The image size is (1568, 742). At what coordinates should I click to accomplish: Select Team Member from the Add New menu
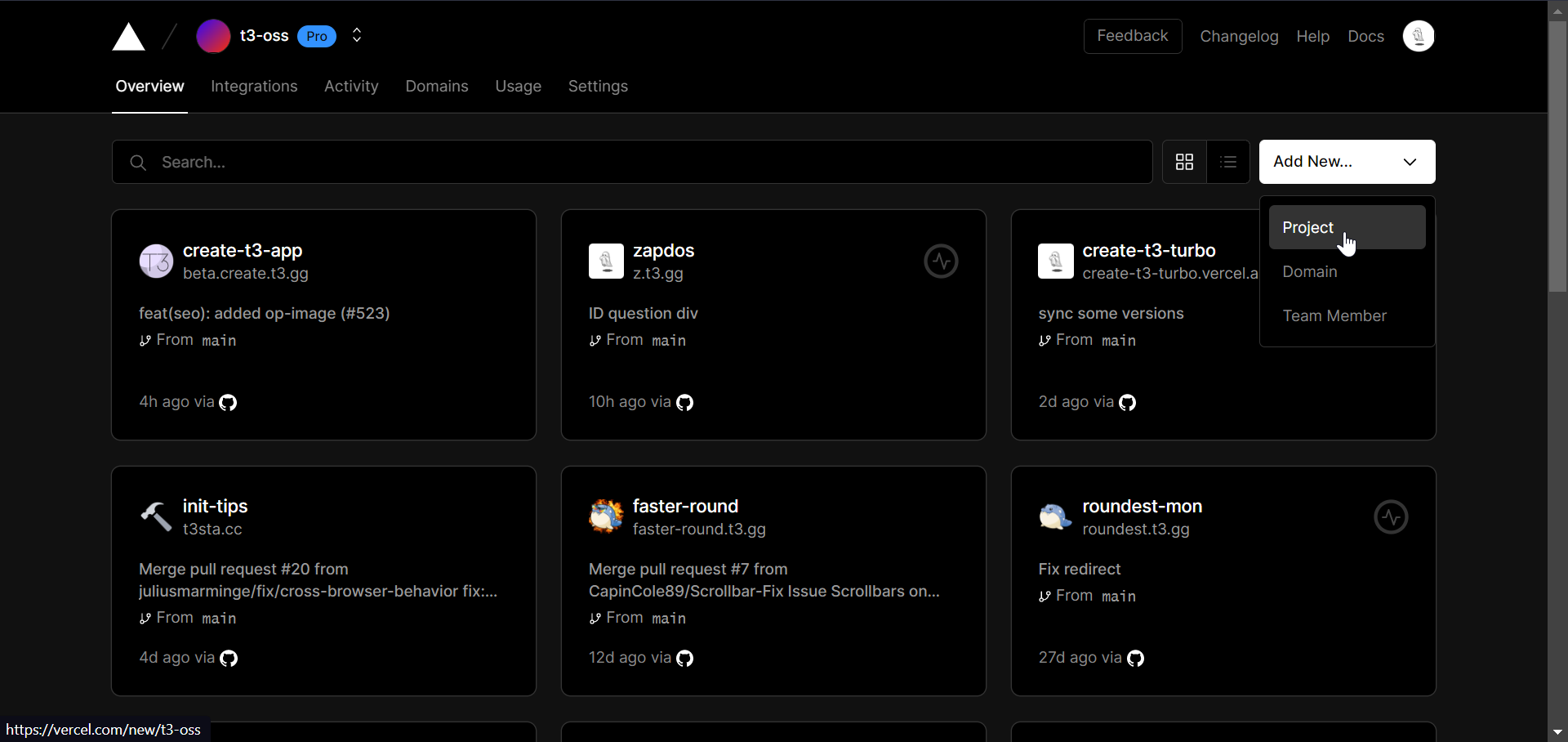1334,315
